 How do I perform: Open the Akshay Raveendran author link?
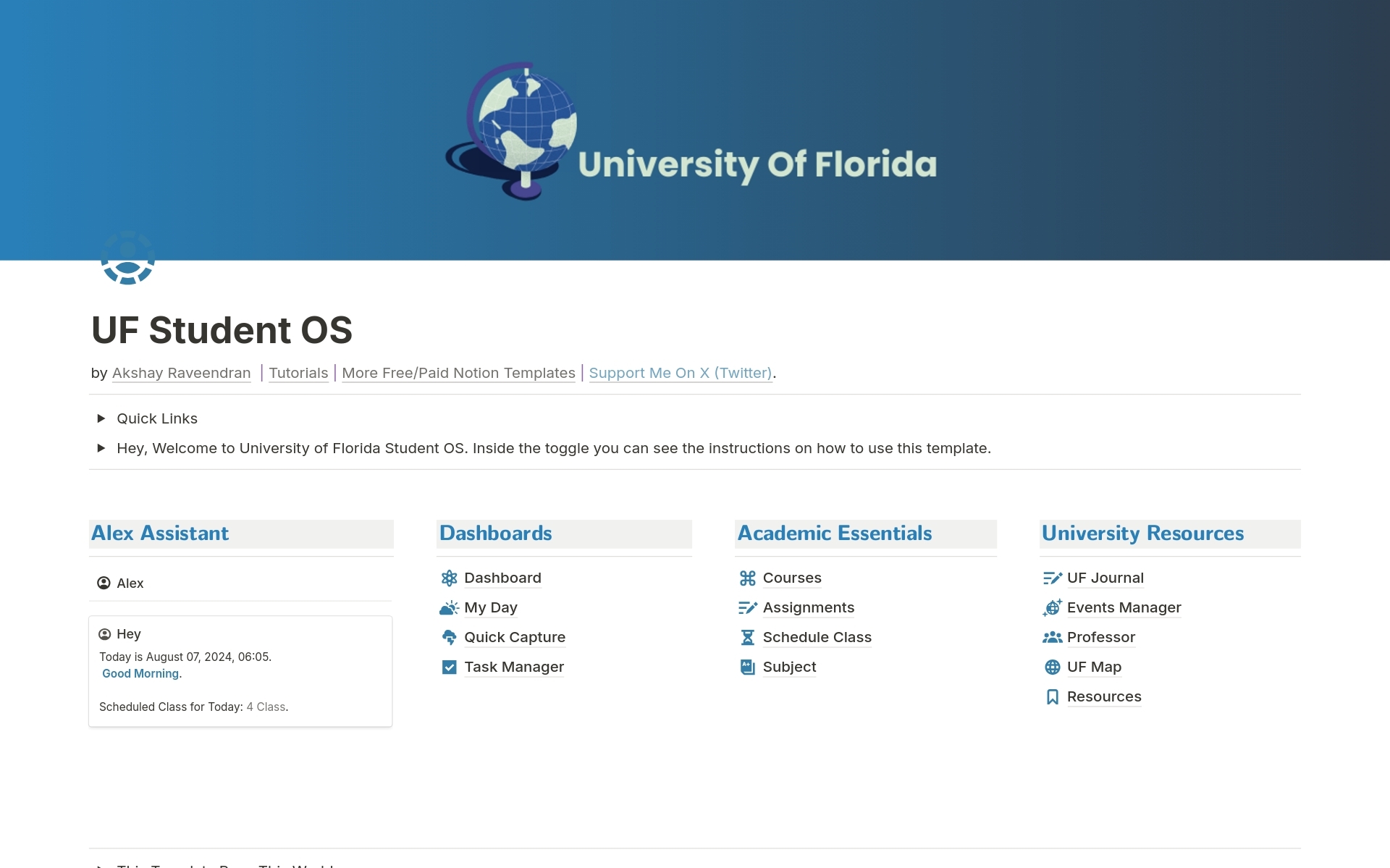(181, 373)
